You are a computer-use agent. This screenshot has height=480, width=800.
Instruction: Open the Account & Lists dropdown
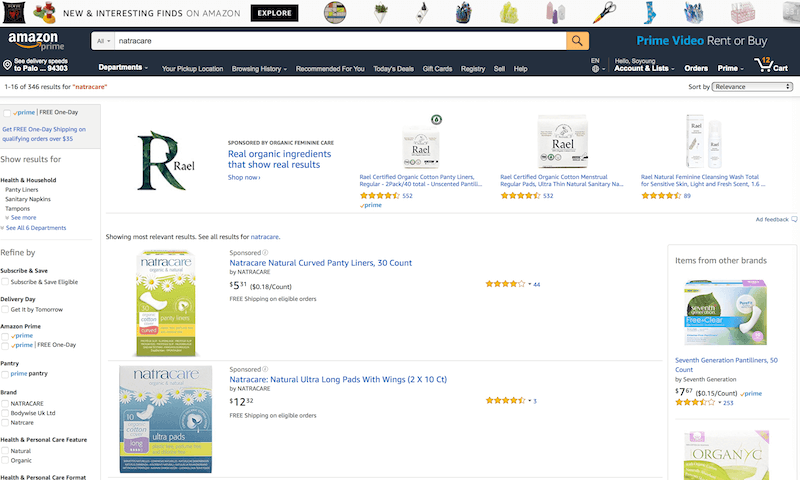[x=644, y=68]
